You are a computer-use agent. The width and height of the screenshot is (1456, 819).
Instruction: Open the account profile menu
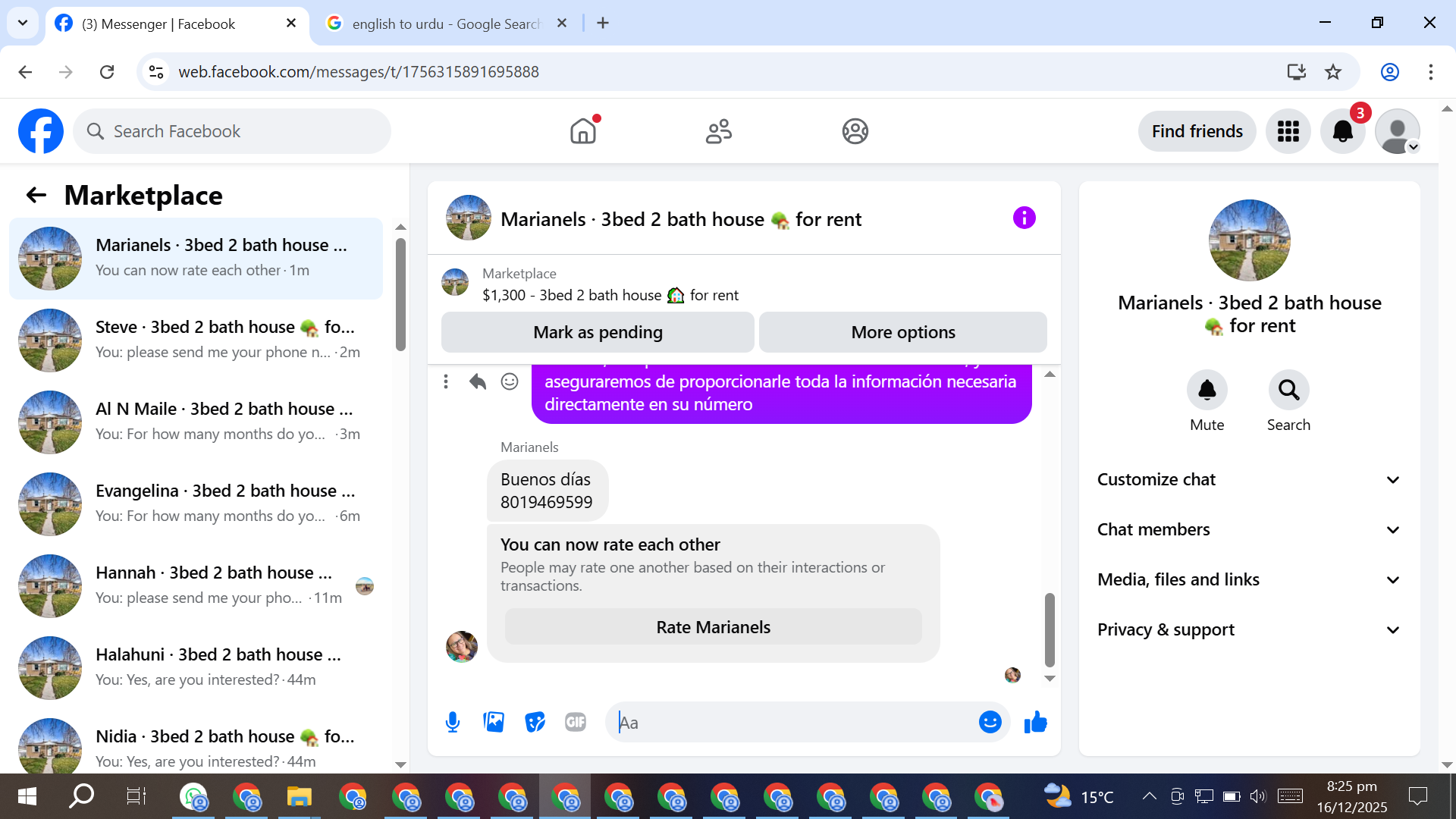[x=1397, y=131]
